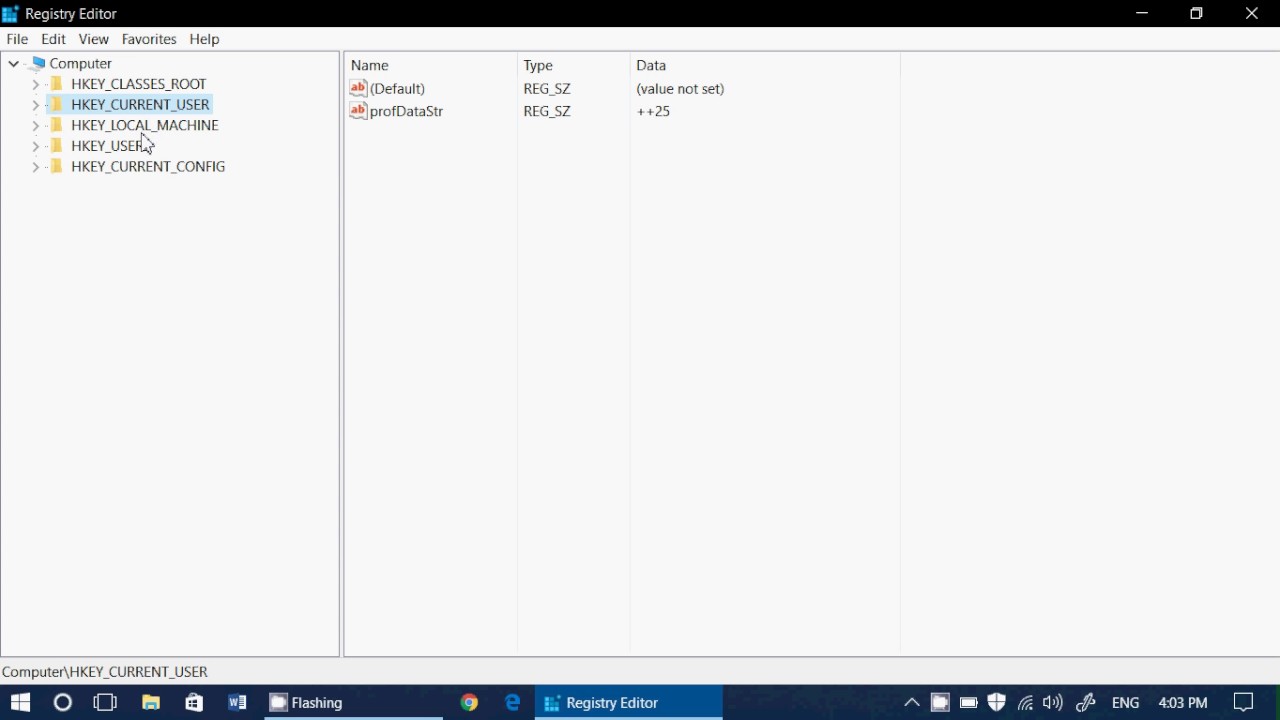This screenshot has height=720, width=1280.
Task: Select the profDataStr value entry
Action: point(406,111)
